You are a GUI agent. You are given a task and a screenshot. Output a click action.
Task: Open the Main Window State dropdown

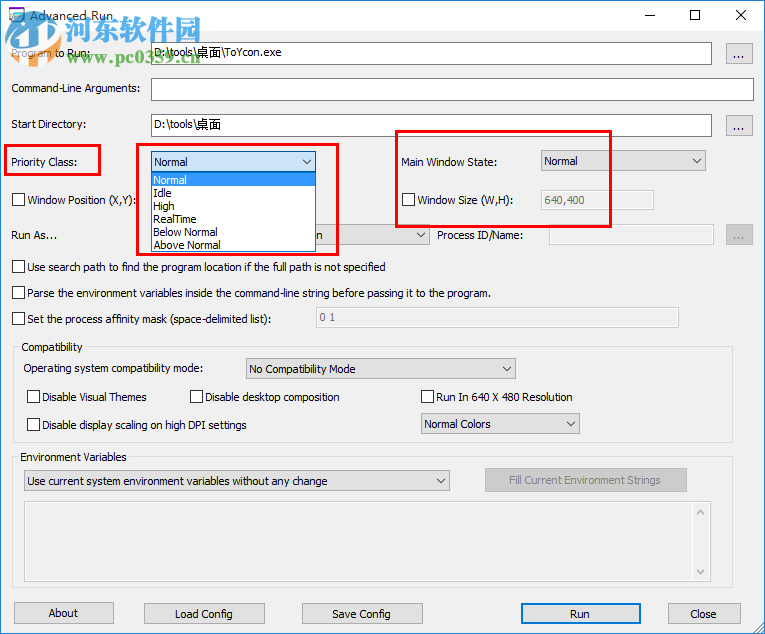pos(623,161)
